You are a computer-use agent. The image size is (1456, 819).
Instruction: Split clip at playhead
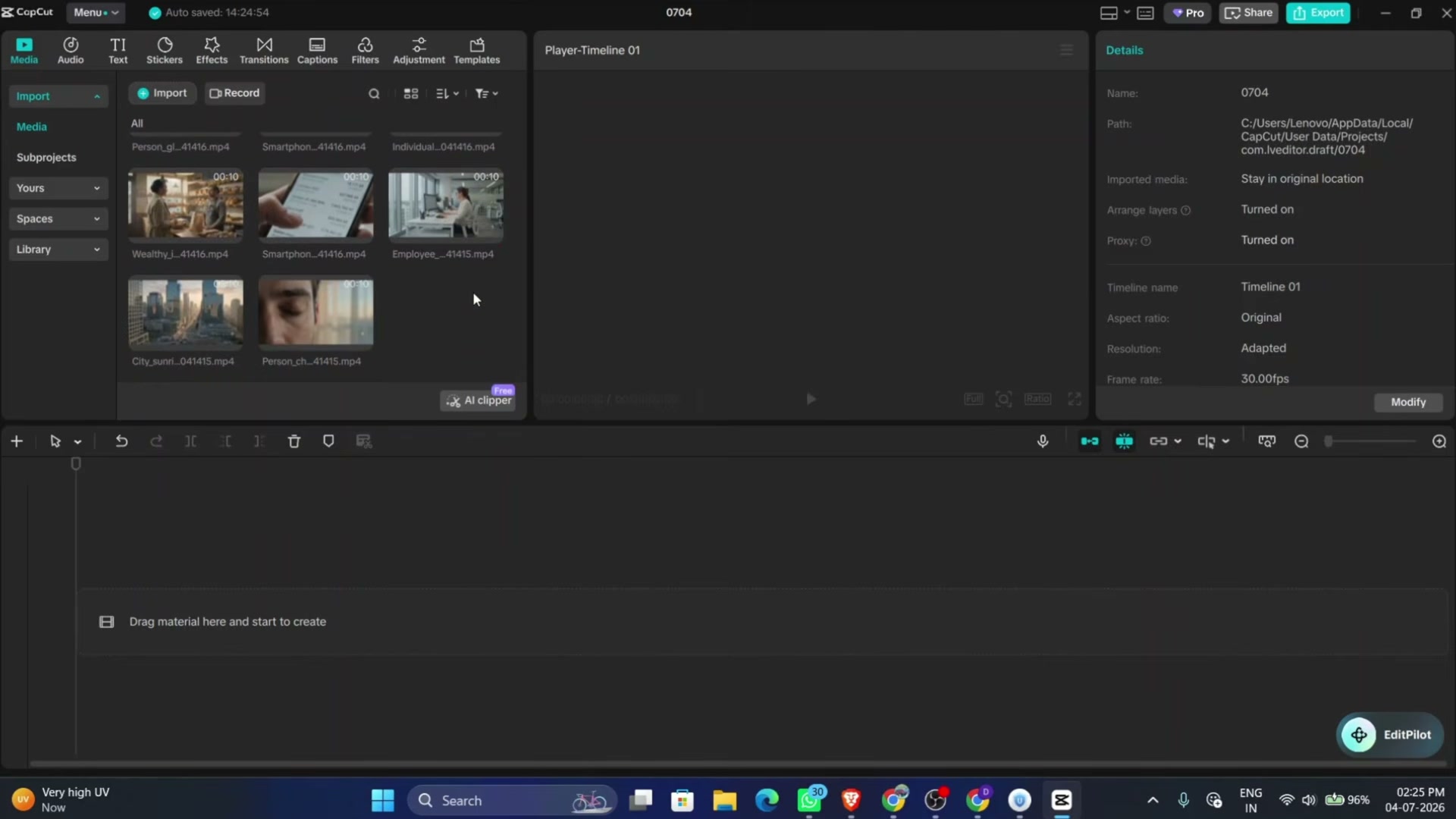click(191, 441)
